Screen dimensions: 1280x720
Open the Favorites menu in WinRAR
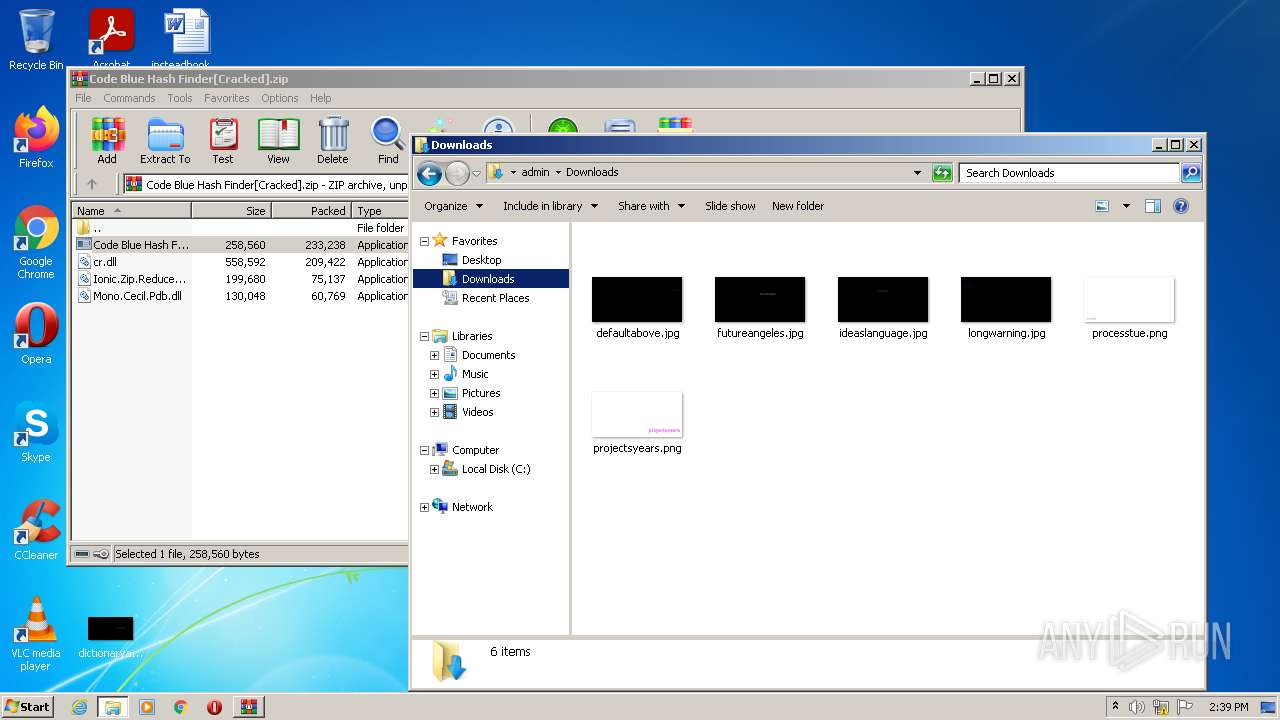pyautogui.click(x=227, y=98)
